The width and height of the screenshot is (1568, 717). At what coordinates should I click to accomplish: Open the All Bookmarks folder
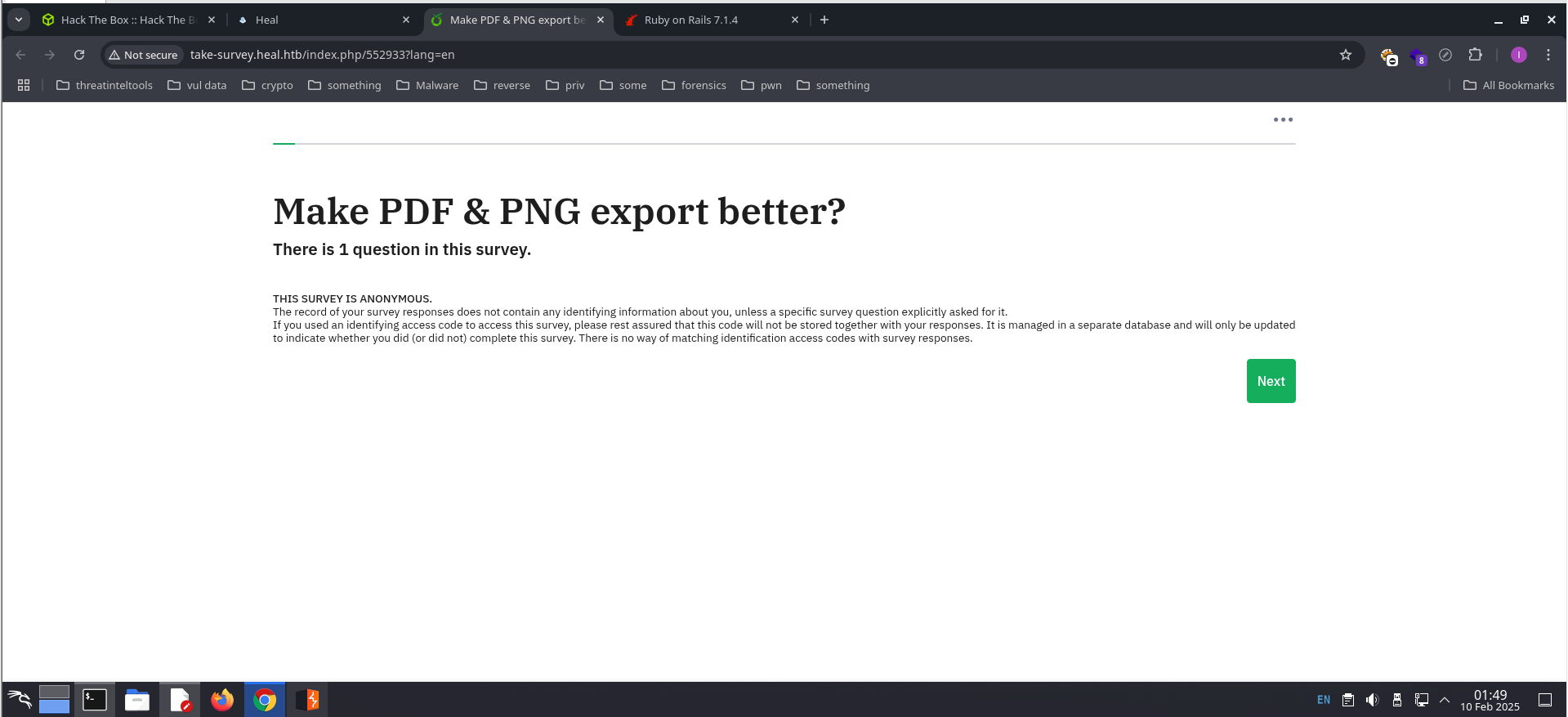coord(1508,85)
